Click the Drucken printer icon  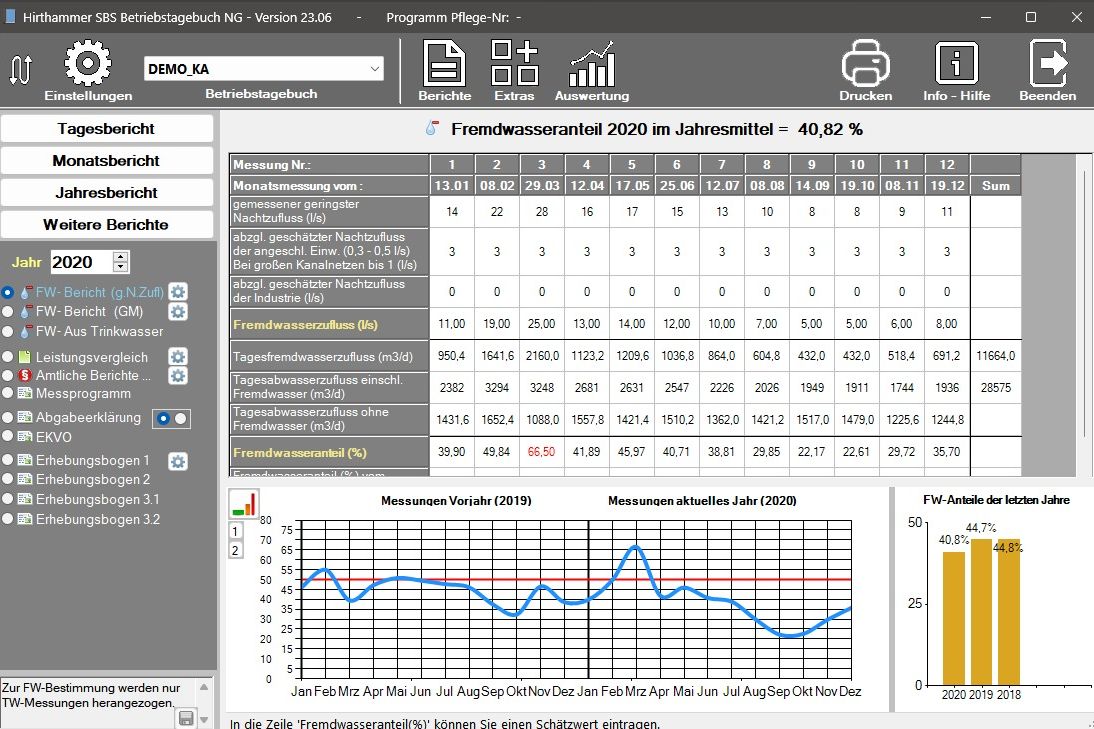point(865,63)
